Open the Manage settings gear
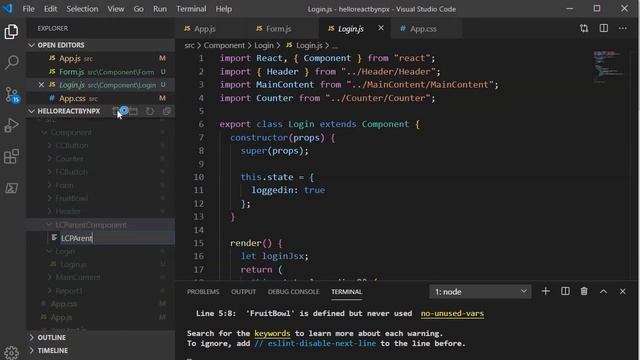 [11, 353]
